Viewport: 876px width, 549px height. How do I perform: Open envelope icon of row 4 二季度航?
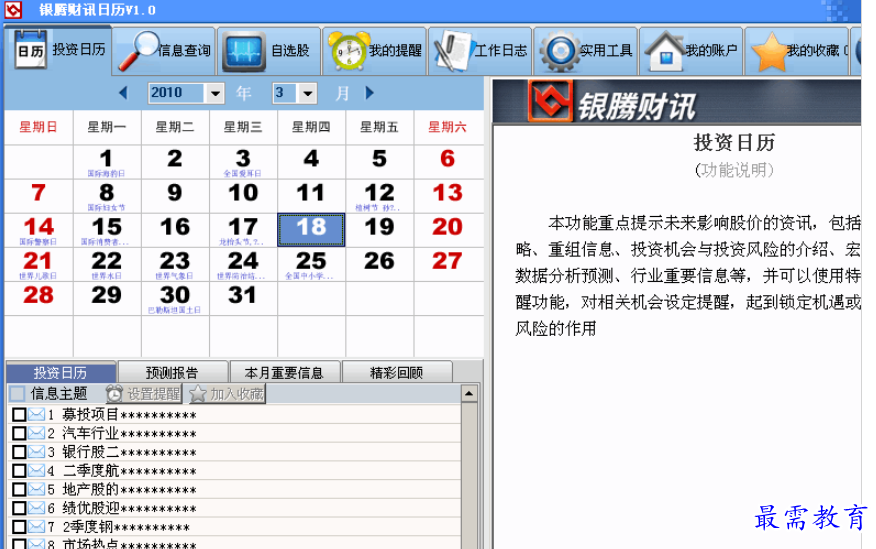(x=36, y=470)
